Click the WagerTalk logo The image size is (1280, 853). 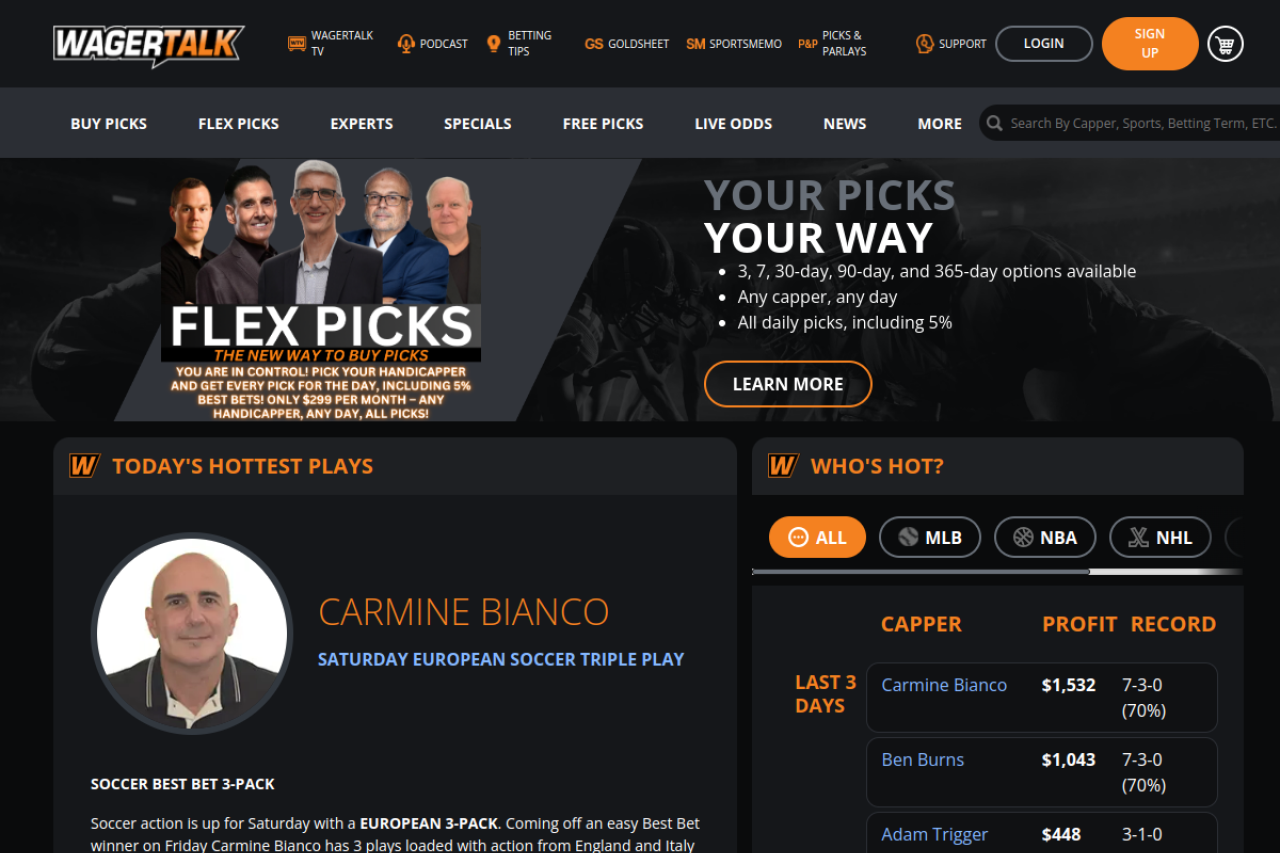[x=149, y=44]
